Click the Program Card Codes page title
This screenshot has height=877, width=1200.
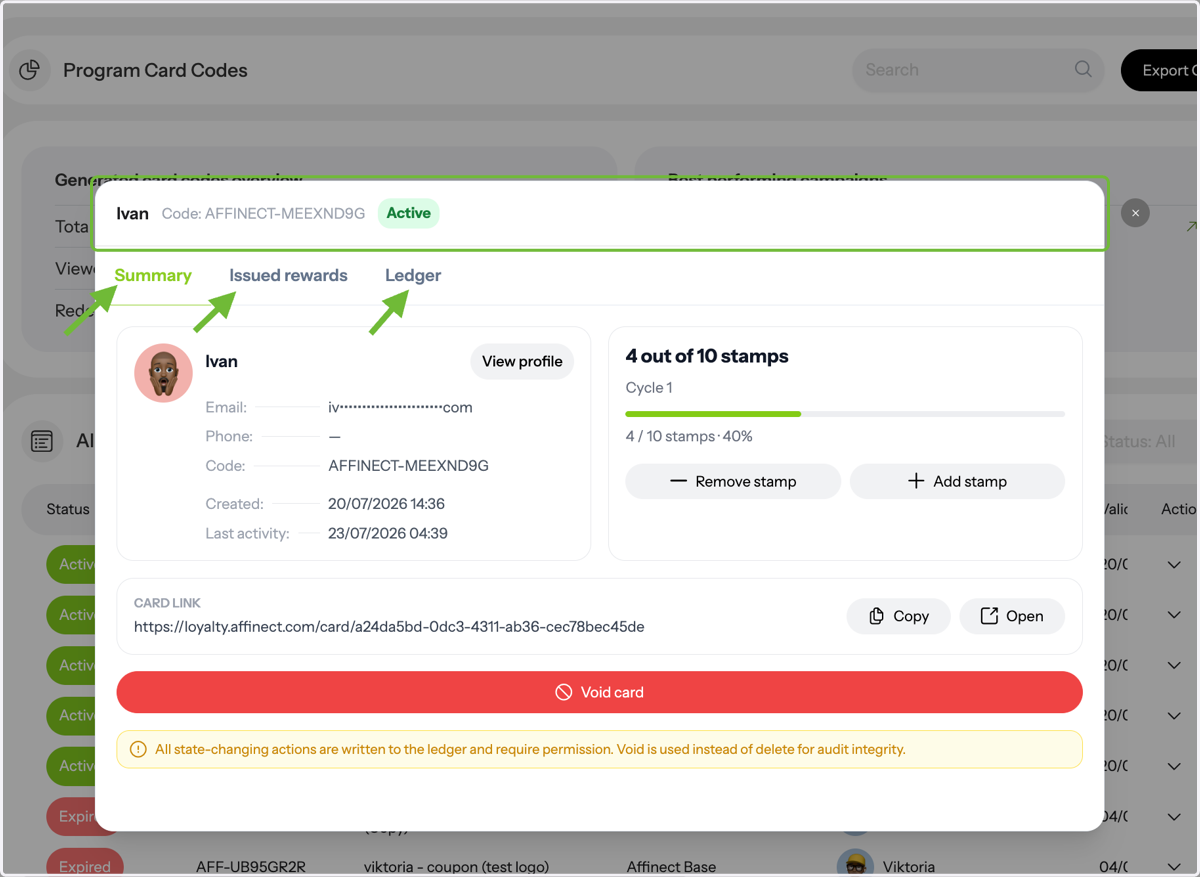click(x=155, y=70)
